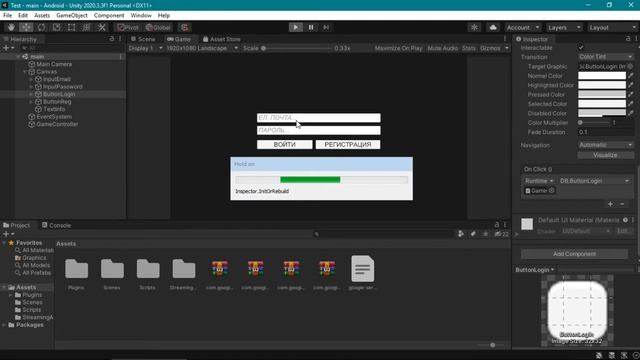Image resolution: width=640 pixels, height=360 pixels.
Task: Toggle Maximize On Play
Action: click(398, 48)
